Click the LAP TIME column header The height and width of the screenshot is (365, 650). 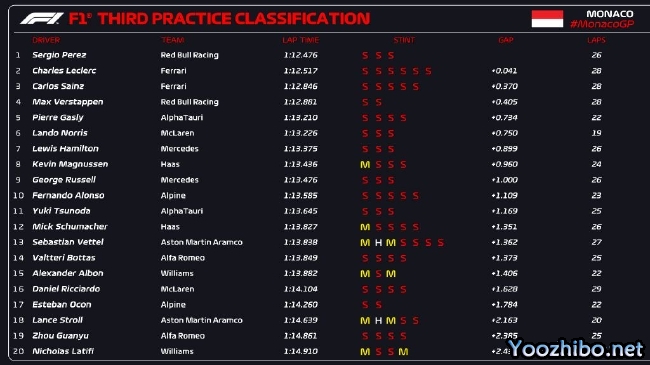[x=301, y=40]
